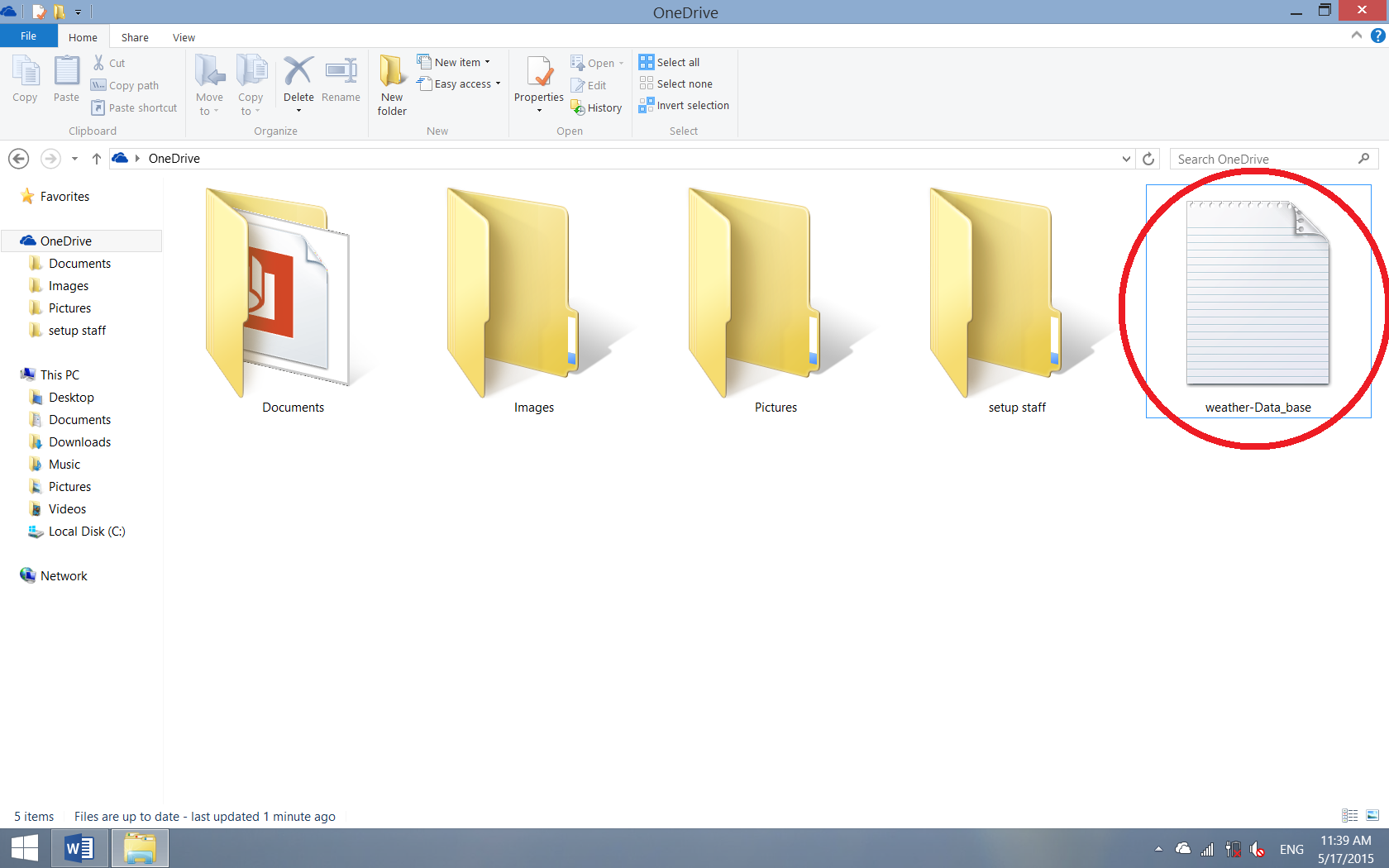Select the weather-Data_base file
Viewport: 1389px width, 868px height.
coord(1258,301)
